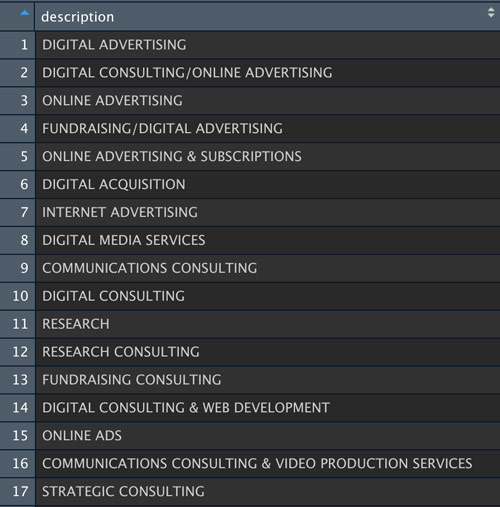
Task: Select ONLINE ADVERTISING & SUBSCRIPTIONS cell
Action: 268,157
